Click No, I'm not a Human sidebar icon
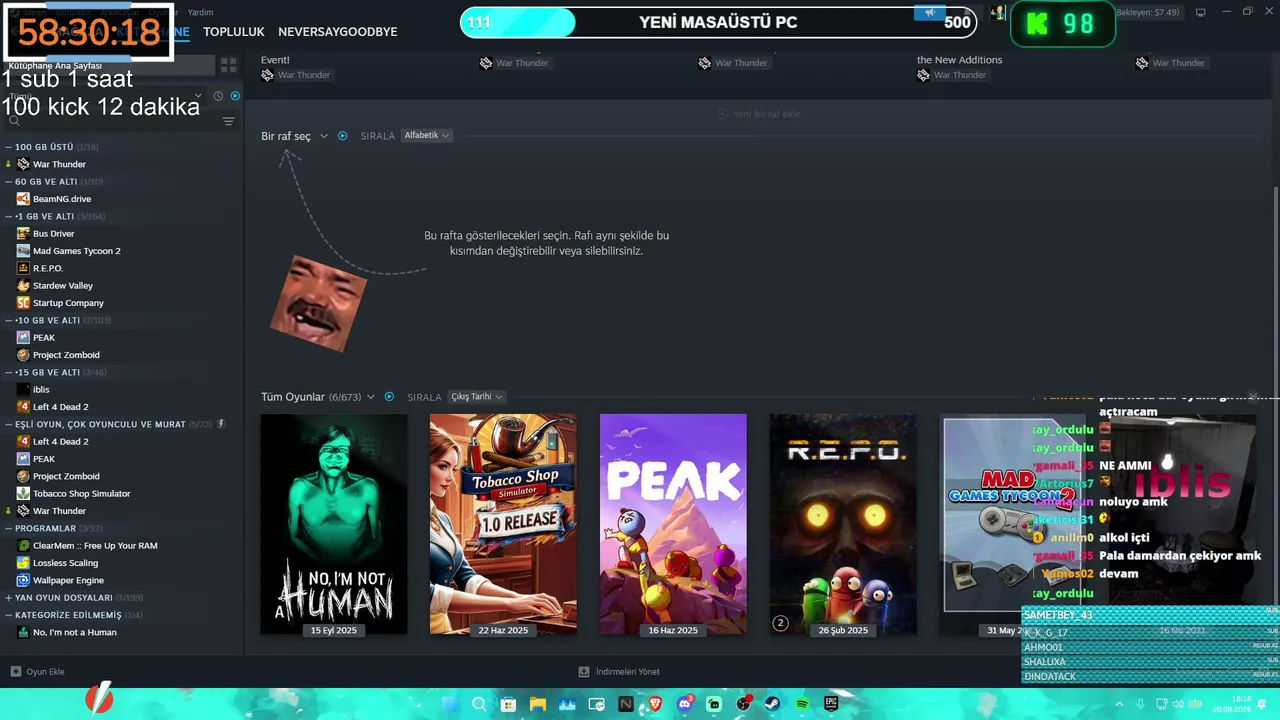Screen dimensions: 1280x720 (x=23, y=632)
